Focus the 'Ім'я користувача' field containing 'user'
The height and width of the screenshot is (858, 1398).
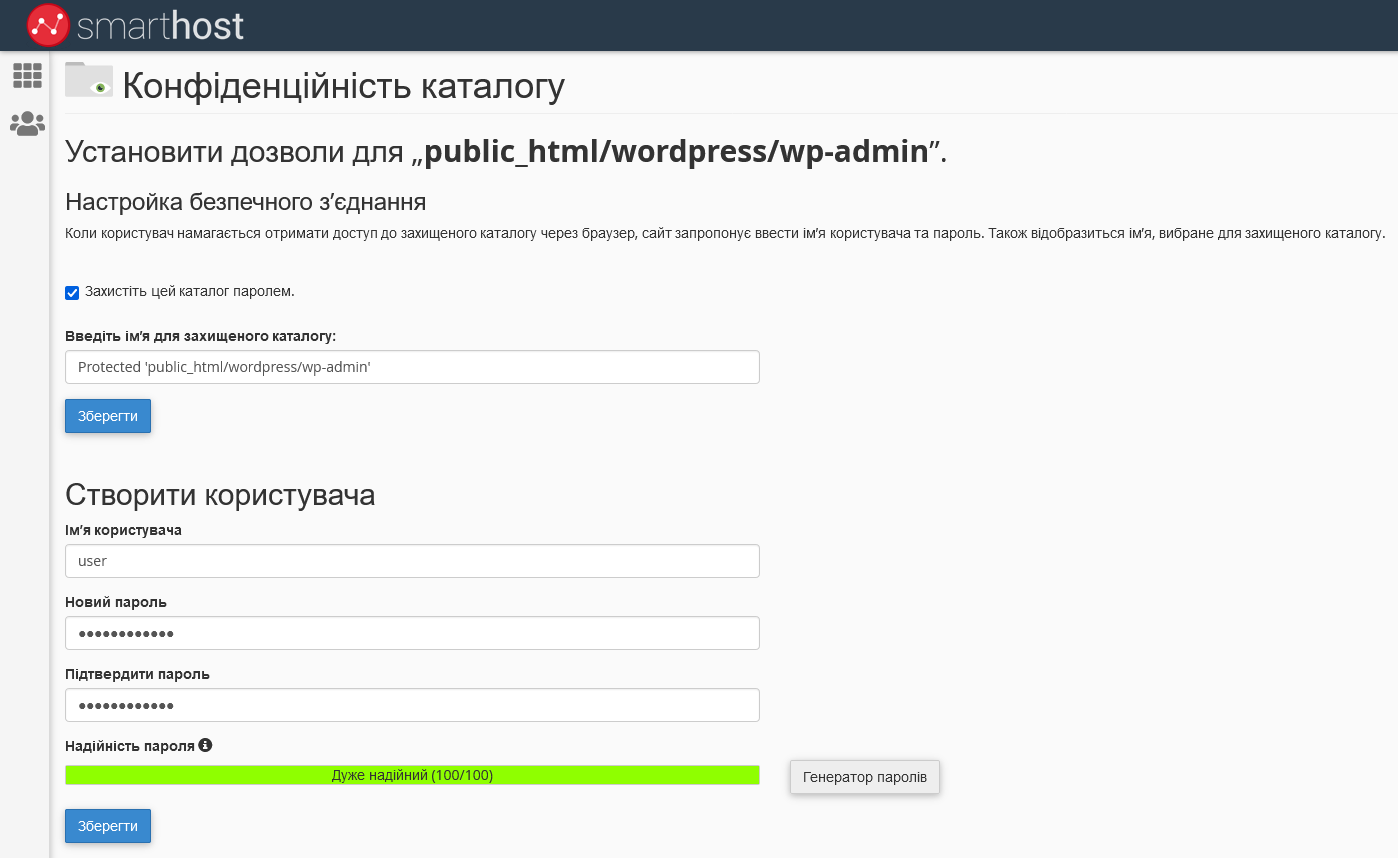(412, 561)
